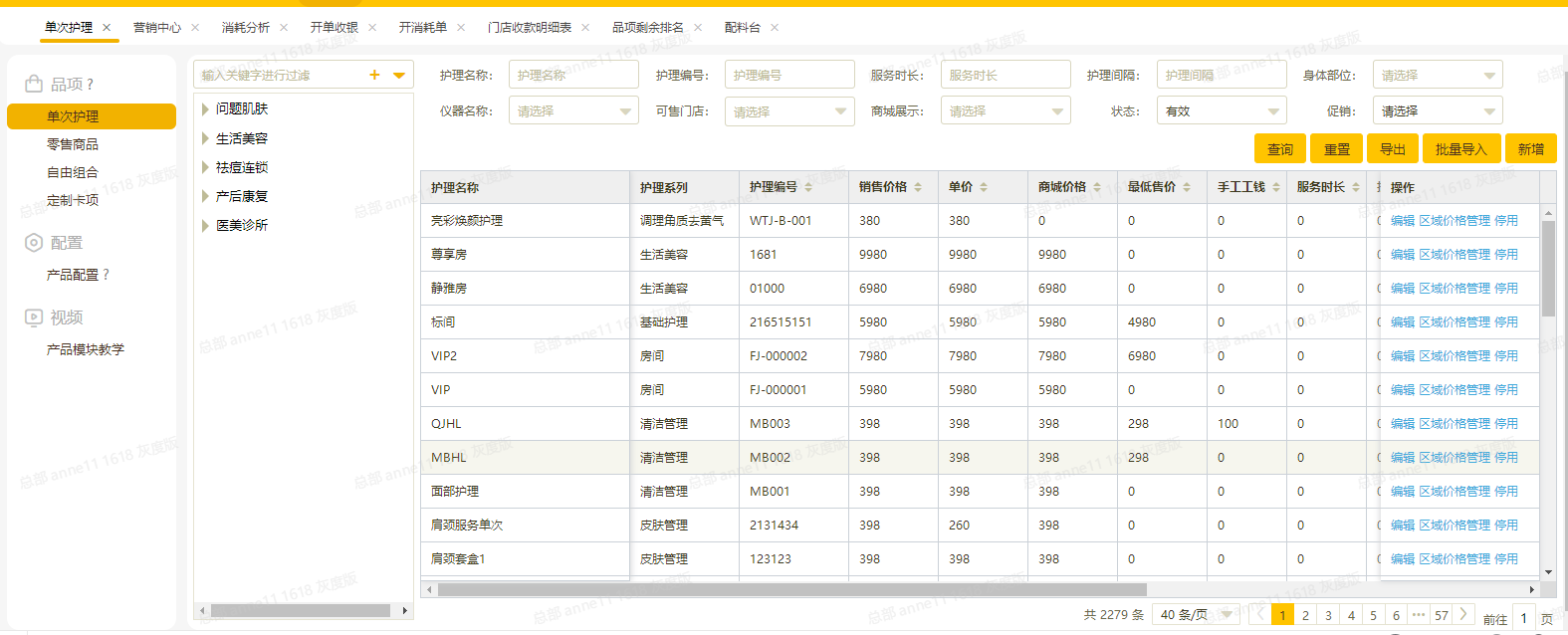Sort by 手工工钱 column arrows
Screen dimensions: 1568x635
1276,187
